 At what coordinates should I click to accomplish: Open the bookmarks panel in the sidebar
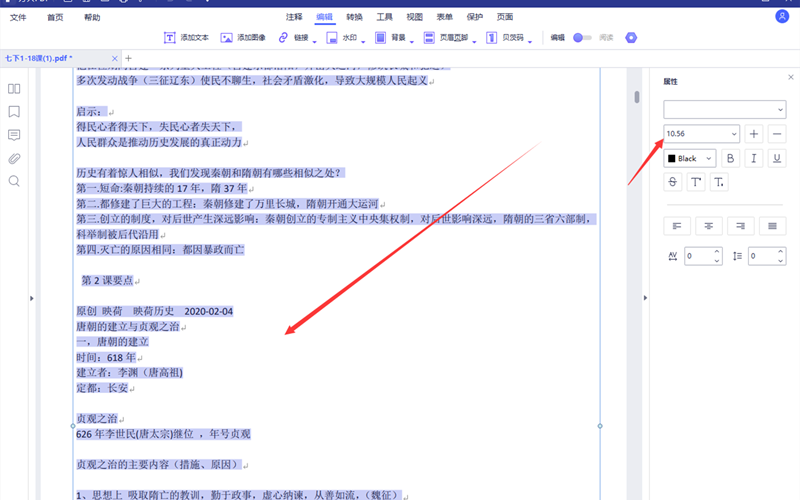(x=14, y=112)
